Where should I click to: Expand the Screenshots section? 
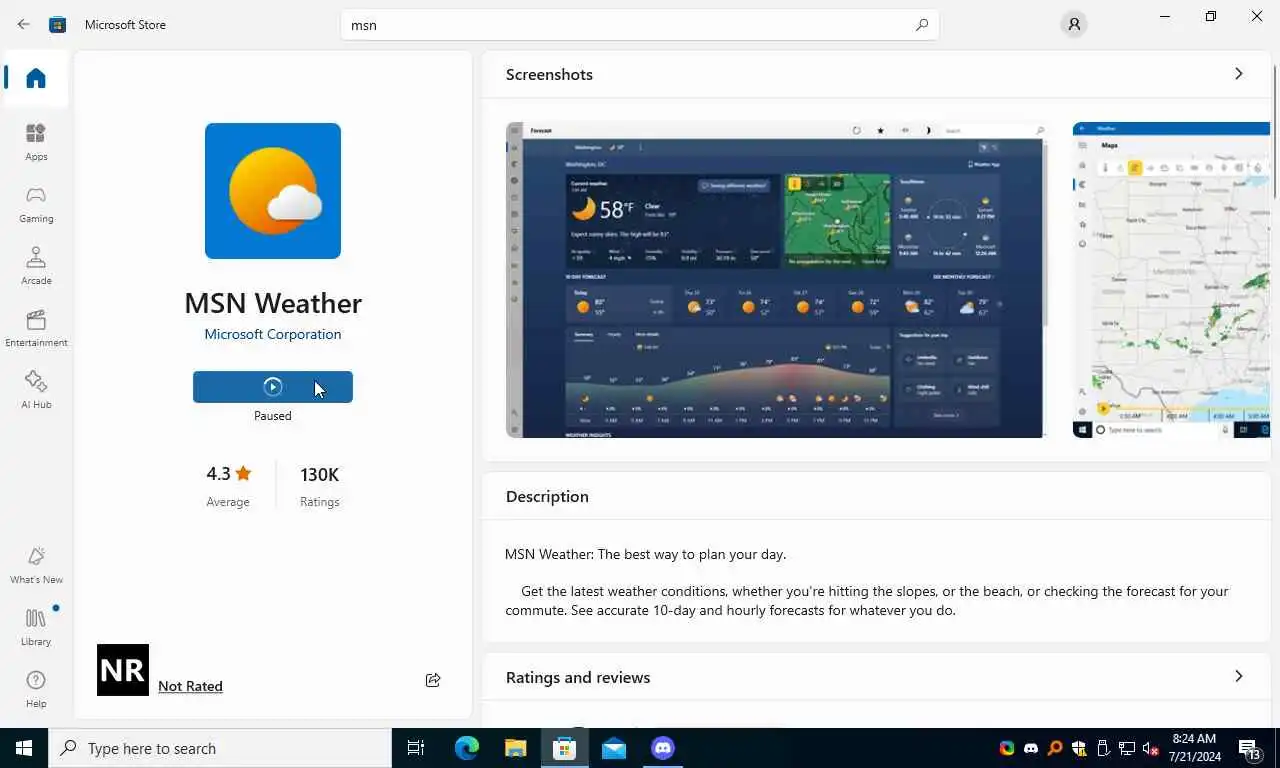[x=1238, y=74]
